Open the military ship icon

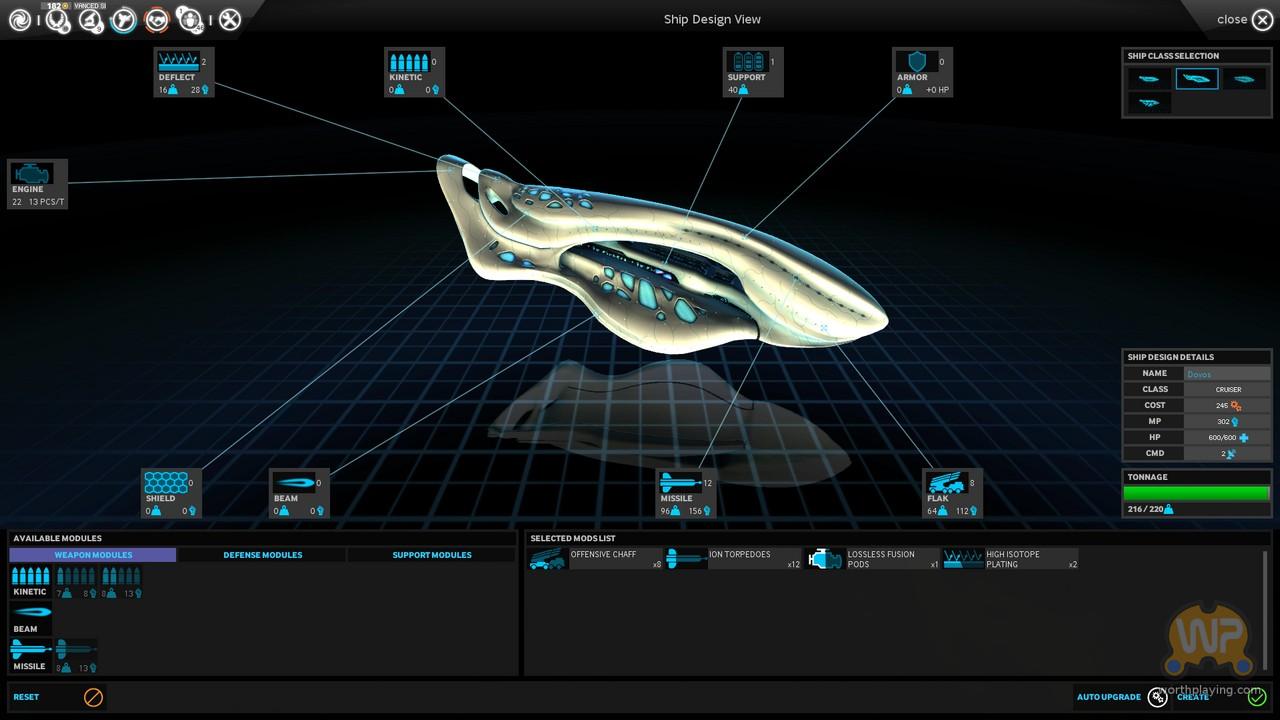point(123,19)
